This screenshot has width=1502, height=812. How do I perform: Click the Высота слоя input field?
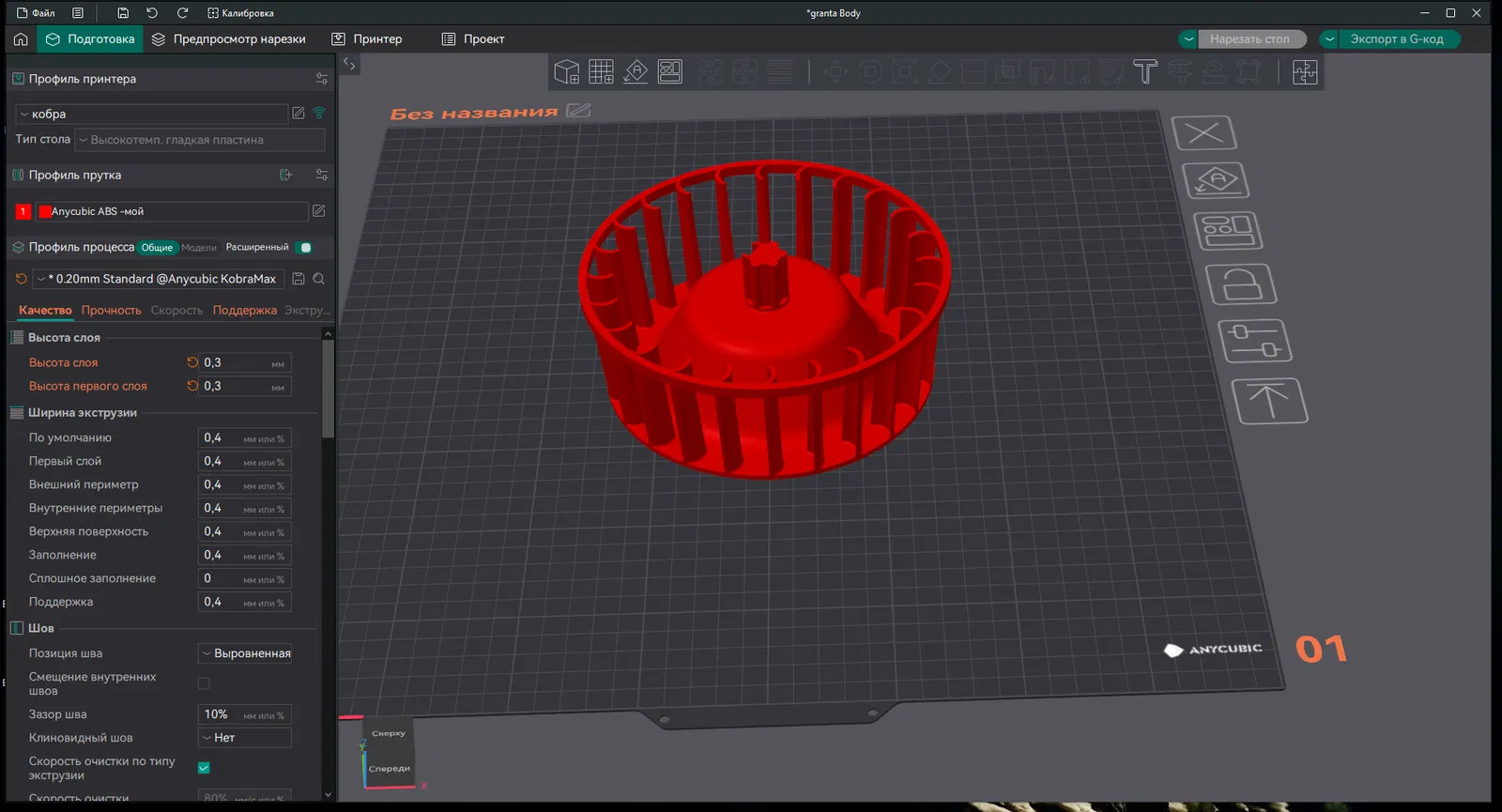coord(245,362)
